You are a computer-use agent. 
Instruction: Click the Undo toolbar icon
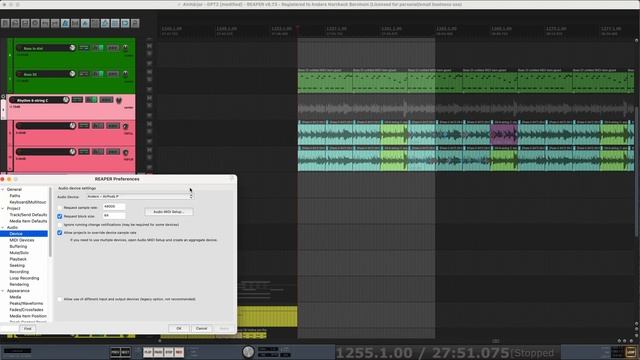45,23
